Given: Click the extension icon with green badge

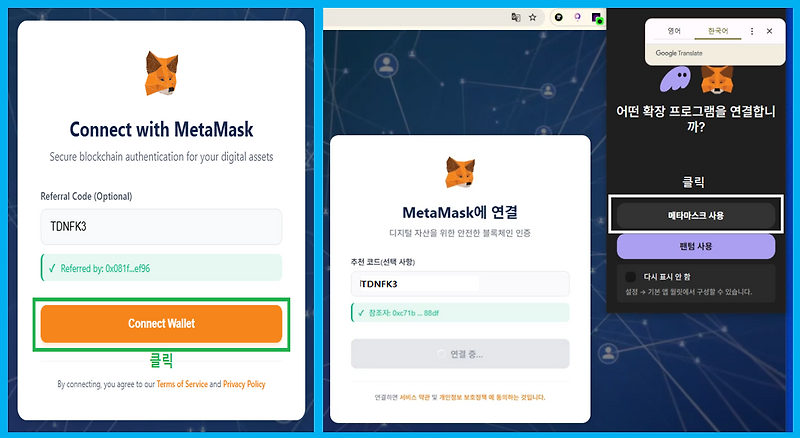Looking at the screenshot, I should click(596, 18).
